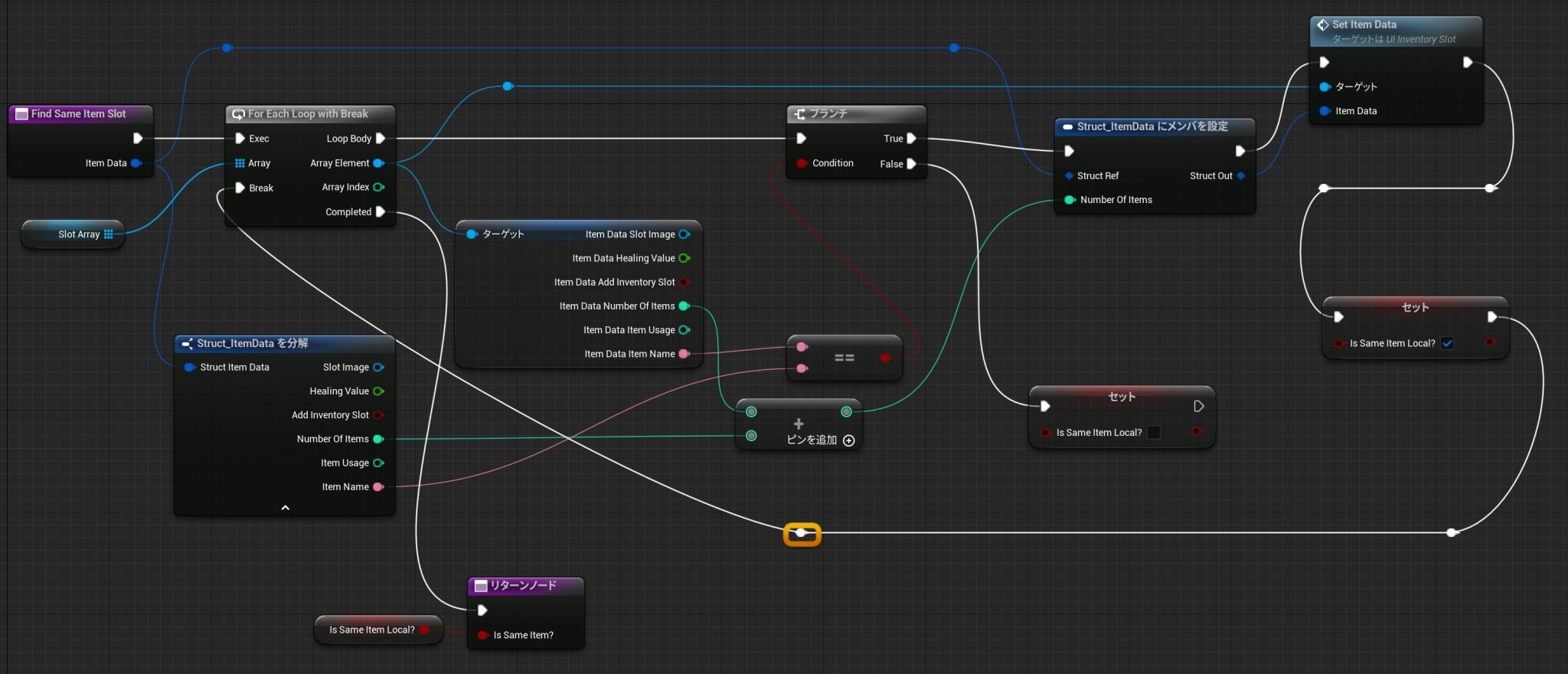Select the For Each Loop with Break title
The image size is (1568, 674).
pyautogui.click(x=308, y=114)
